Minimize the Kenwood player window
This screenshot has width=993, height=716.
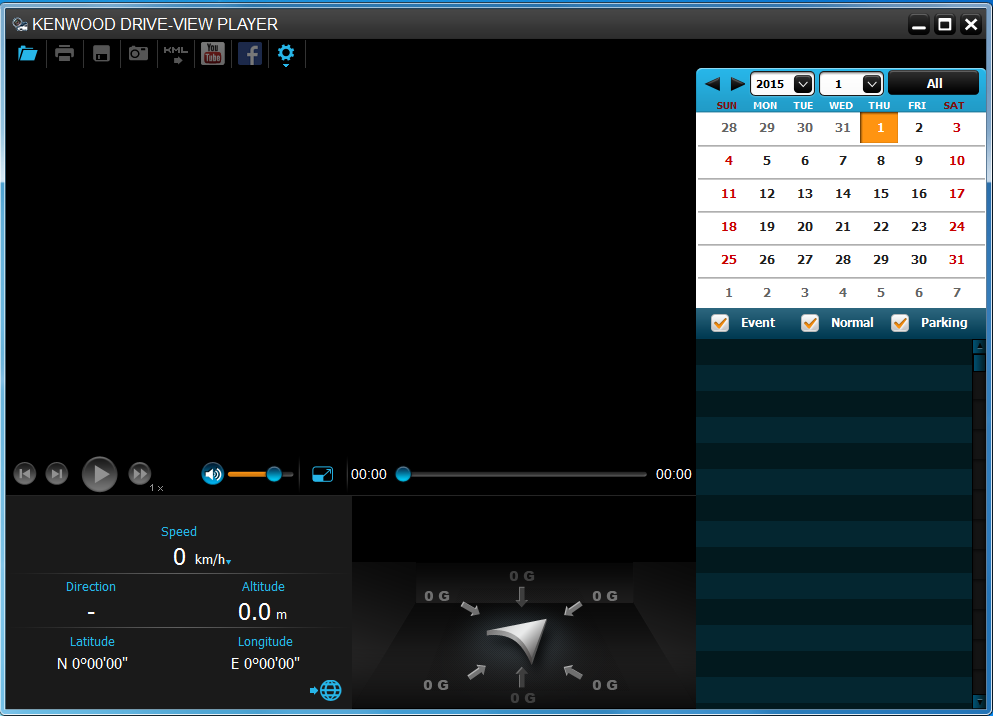coord(918,24)
